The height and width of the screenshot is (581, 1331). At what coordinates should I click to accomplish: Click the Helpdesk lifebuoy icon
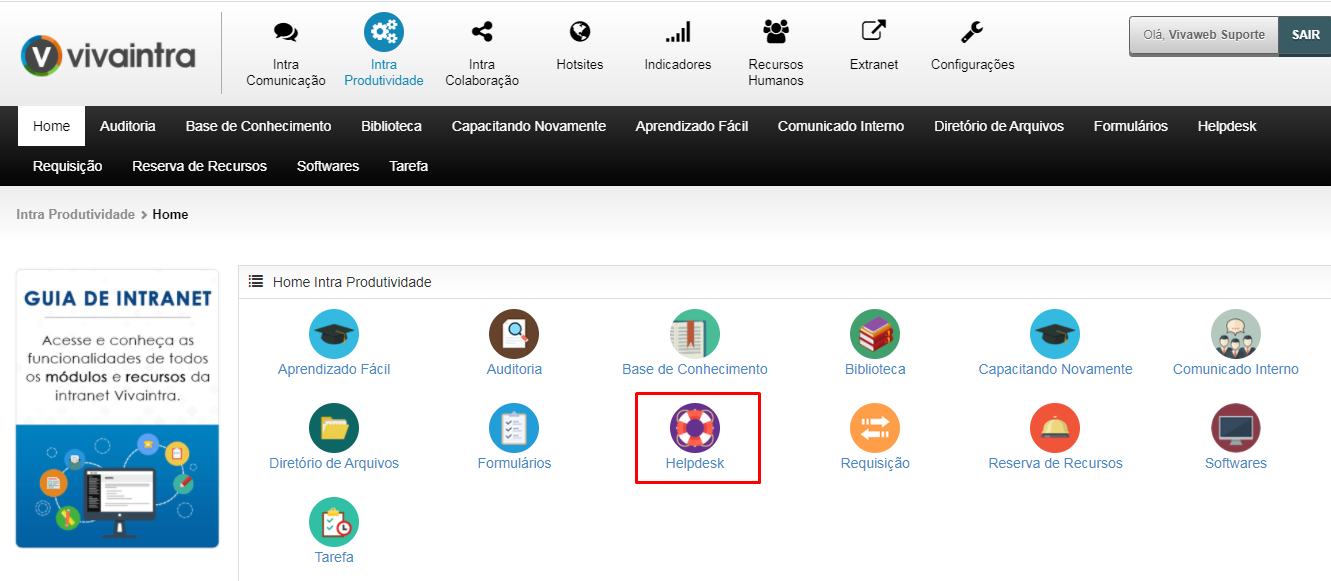(x=695, y=428)
